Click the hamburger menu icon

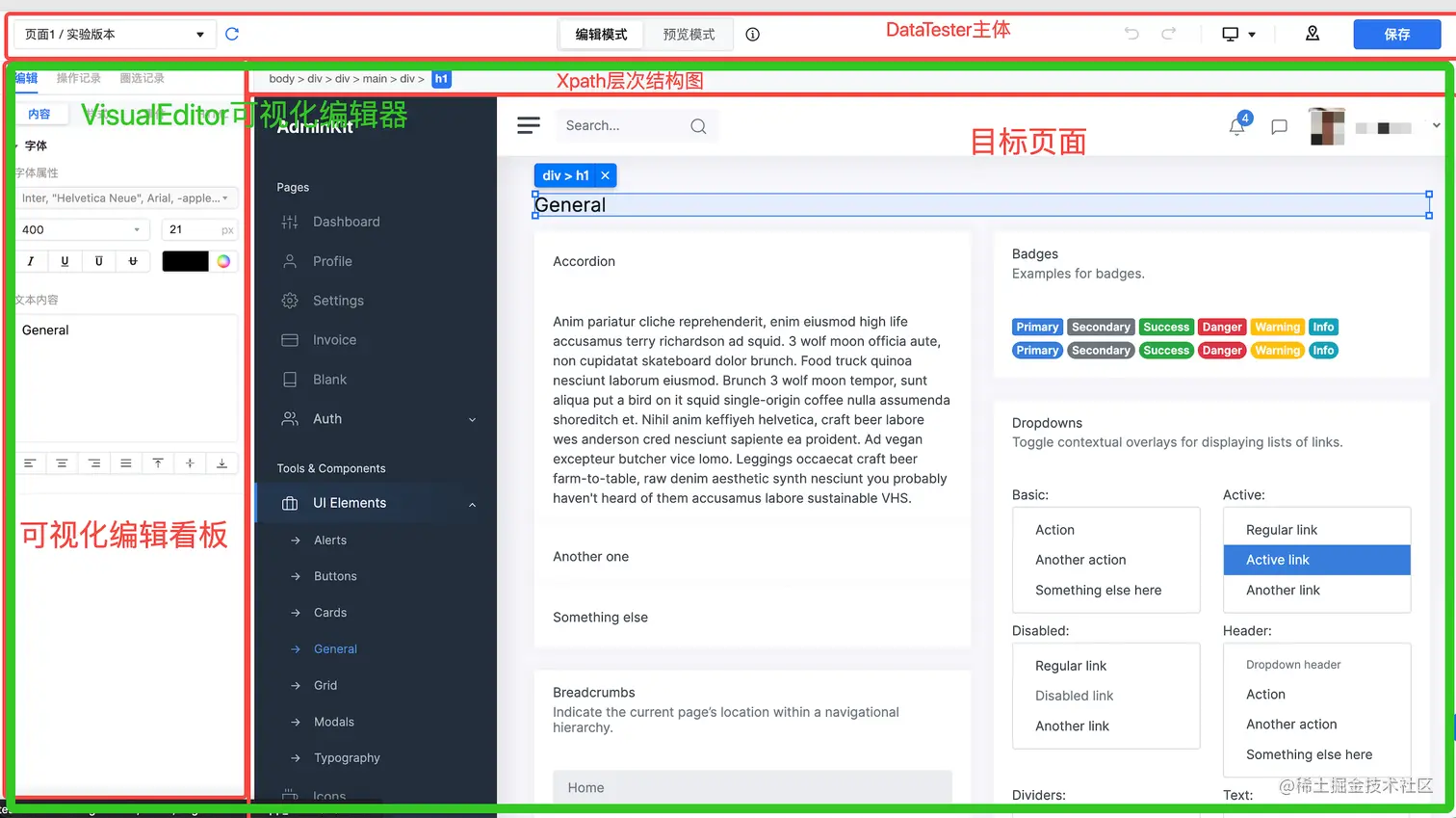529,125
